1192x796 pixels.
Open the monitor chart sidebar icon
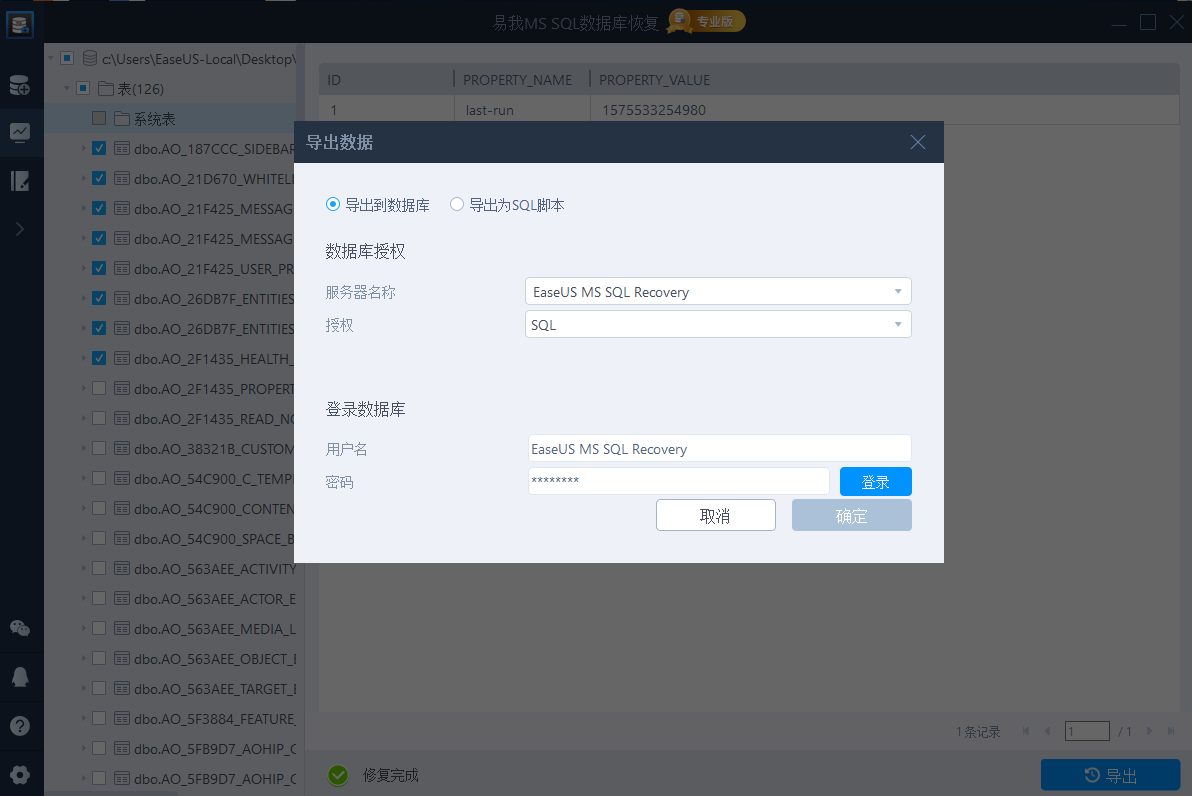20,132
